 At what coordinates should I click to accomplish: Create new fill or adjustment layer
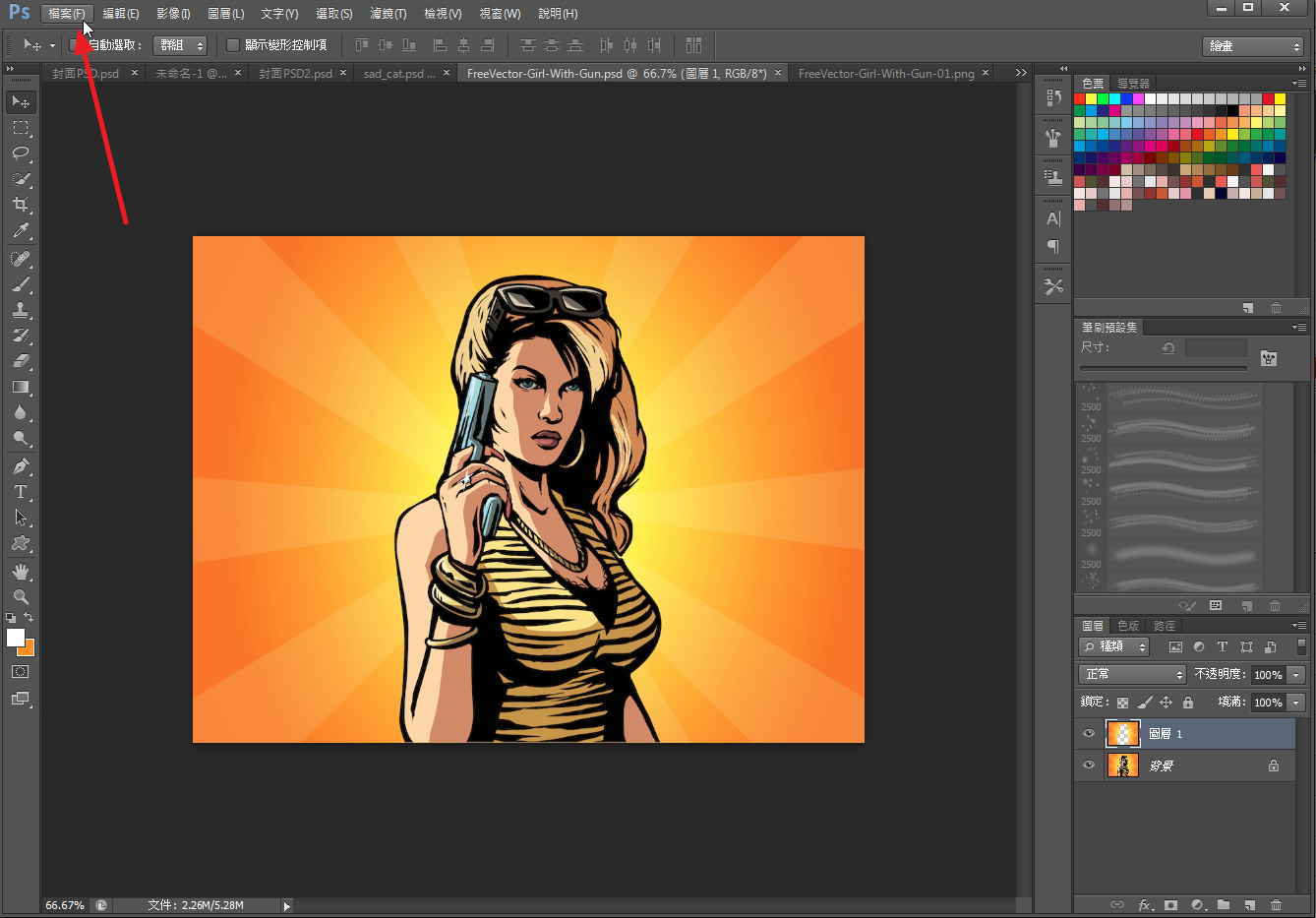(x=1197, y=905)
